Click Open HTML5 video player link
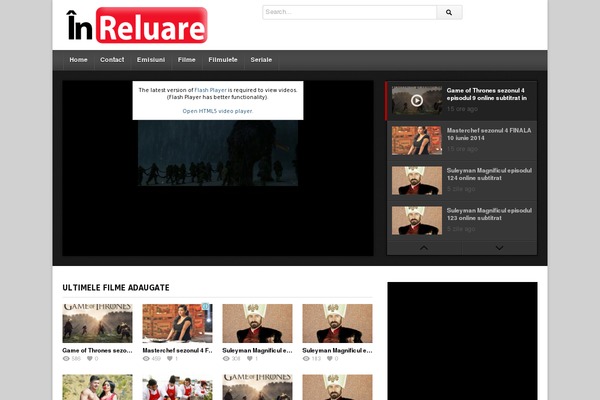The image size is (600, 400). (x=218, y=111)
